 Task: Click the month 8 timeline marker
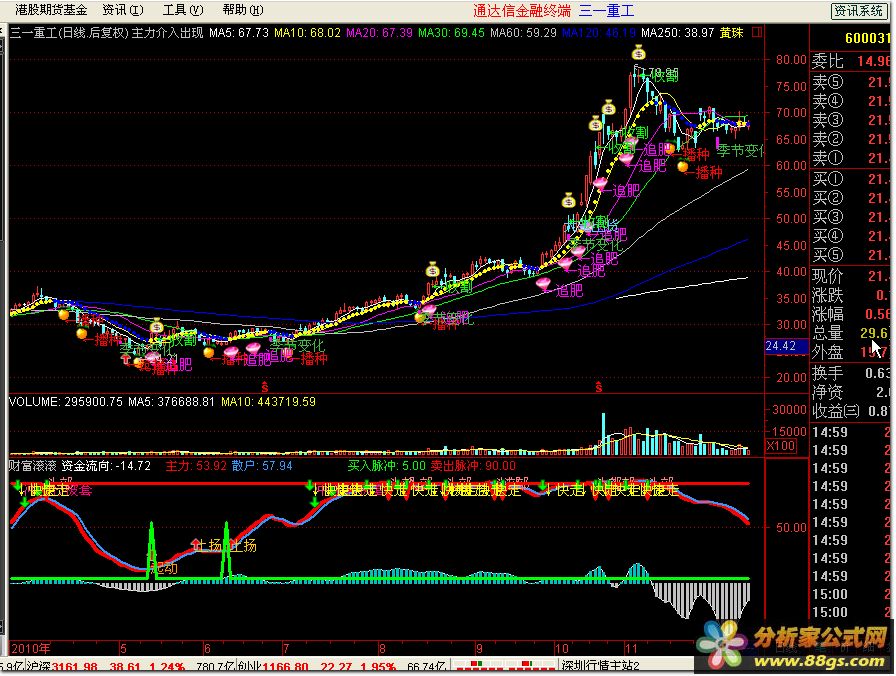[382, 649]
